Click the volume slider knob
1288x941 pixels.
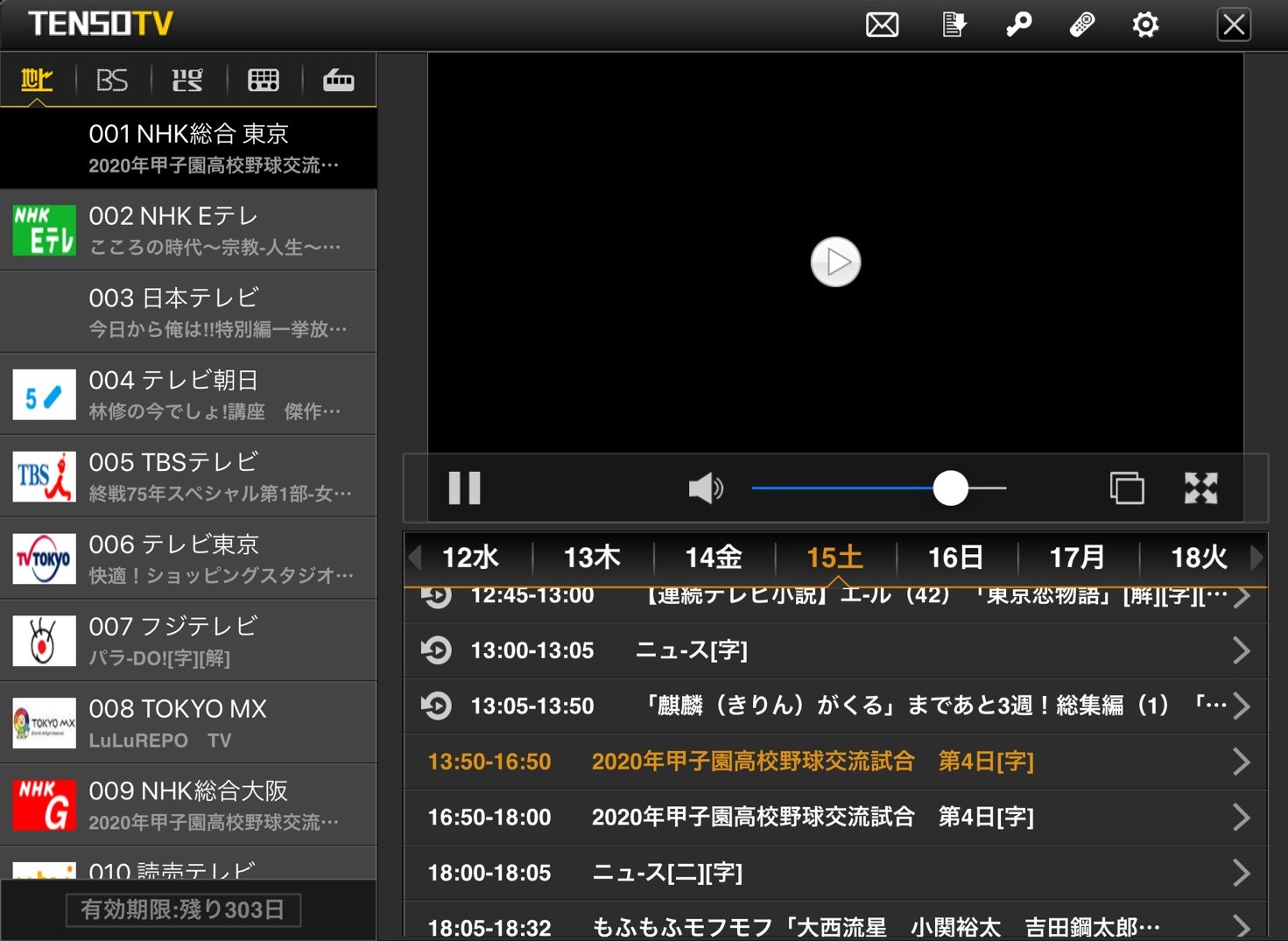click(950, 488)
